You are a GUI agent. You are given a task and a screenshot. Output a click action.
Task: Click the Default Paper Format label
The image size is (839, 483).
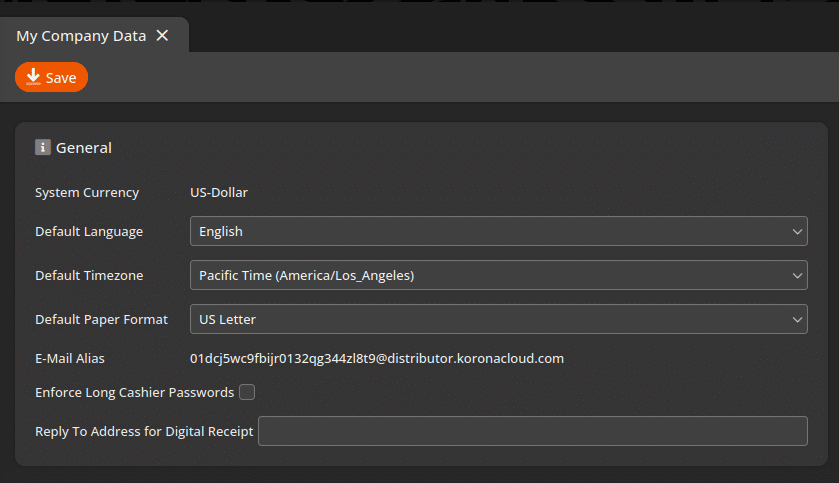click(x=101, y=319)
